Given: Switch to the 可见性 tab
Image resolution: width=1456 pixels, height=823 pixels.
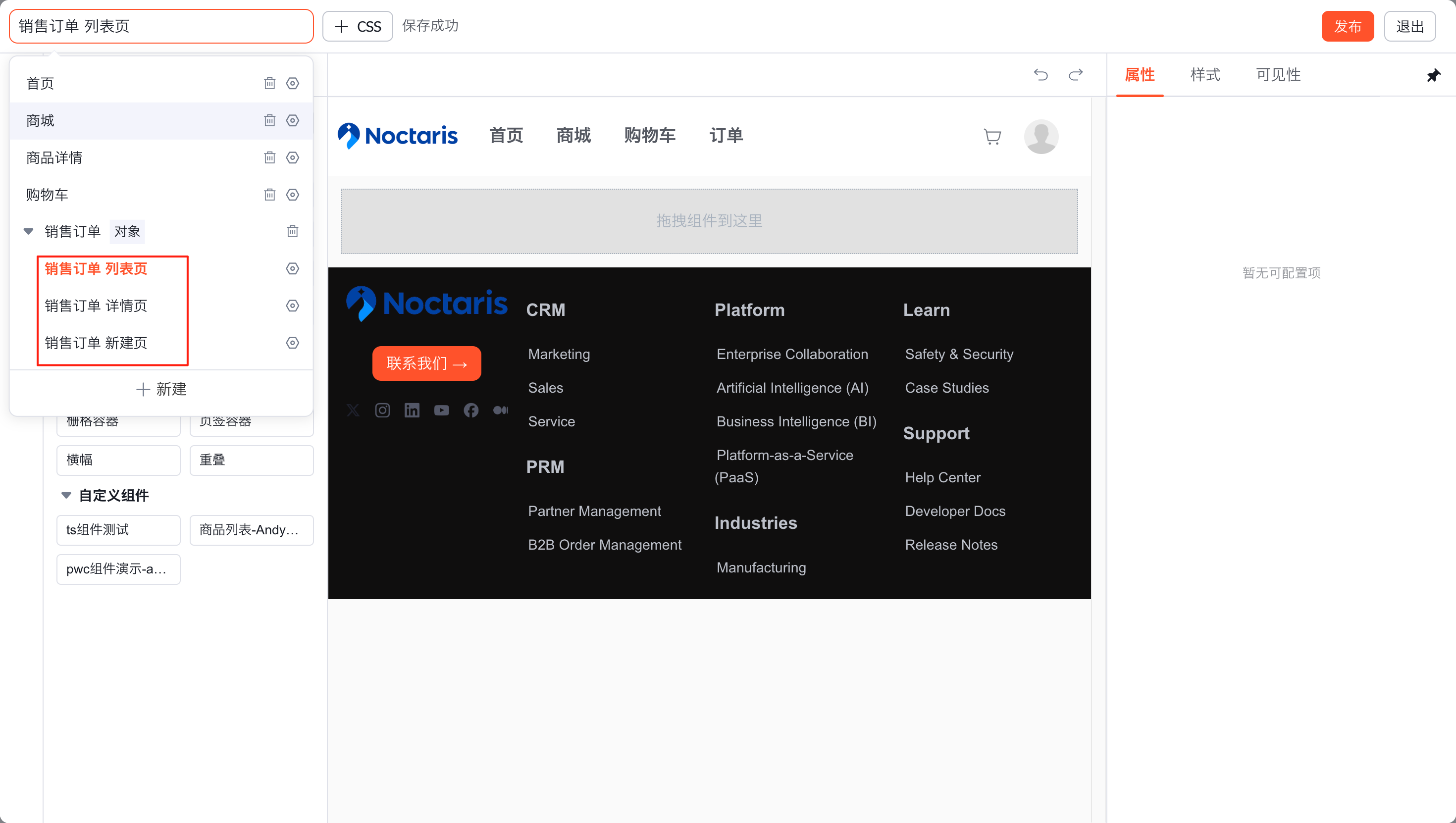Looking at the screenshot, I should (1278, 75).
